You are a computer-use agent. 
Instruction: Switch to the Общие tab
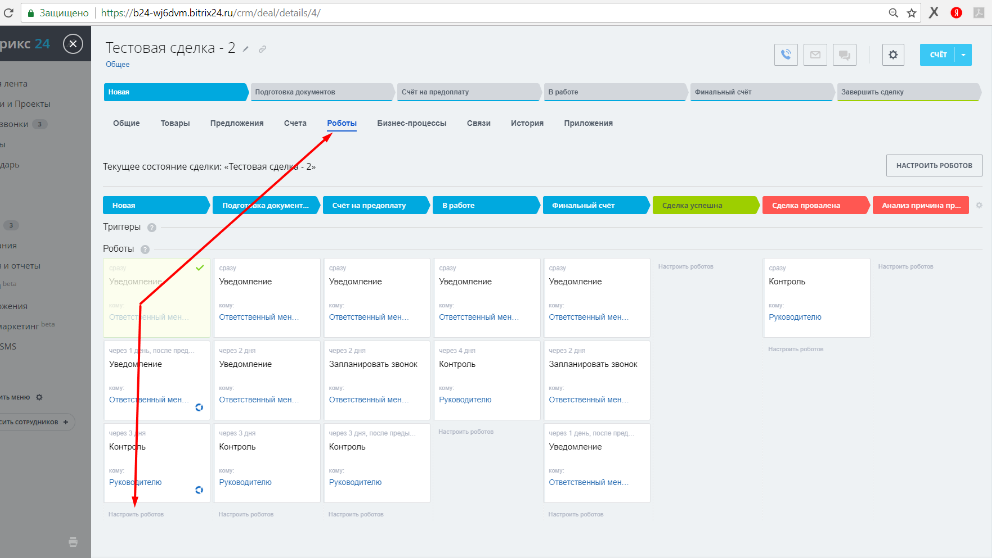(127, 123)
